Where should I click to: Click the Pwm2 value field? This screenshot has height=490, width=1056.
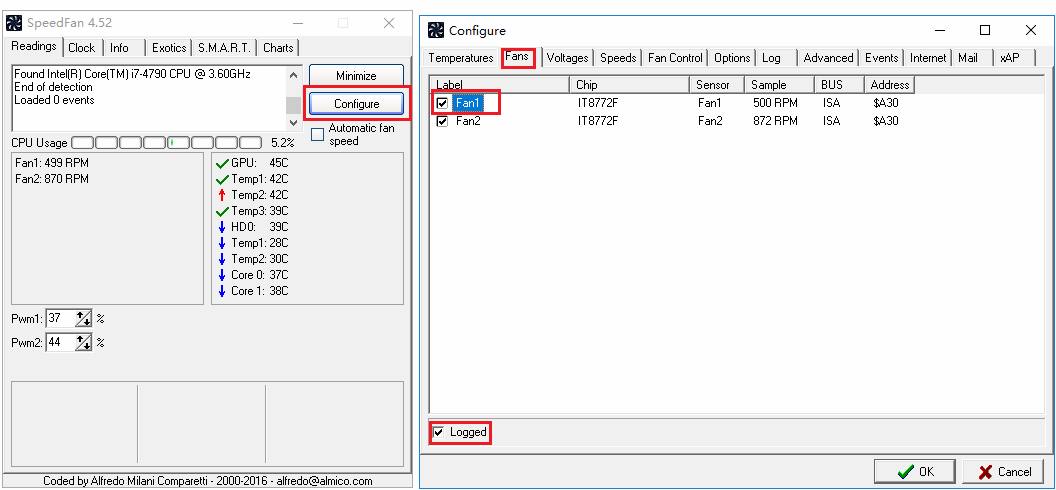[61, 343]
